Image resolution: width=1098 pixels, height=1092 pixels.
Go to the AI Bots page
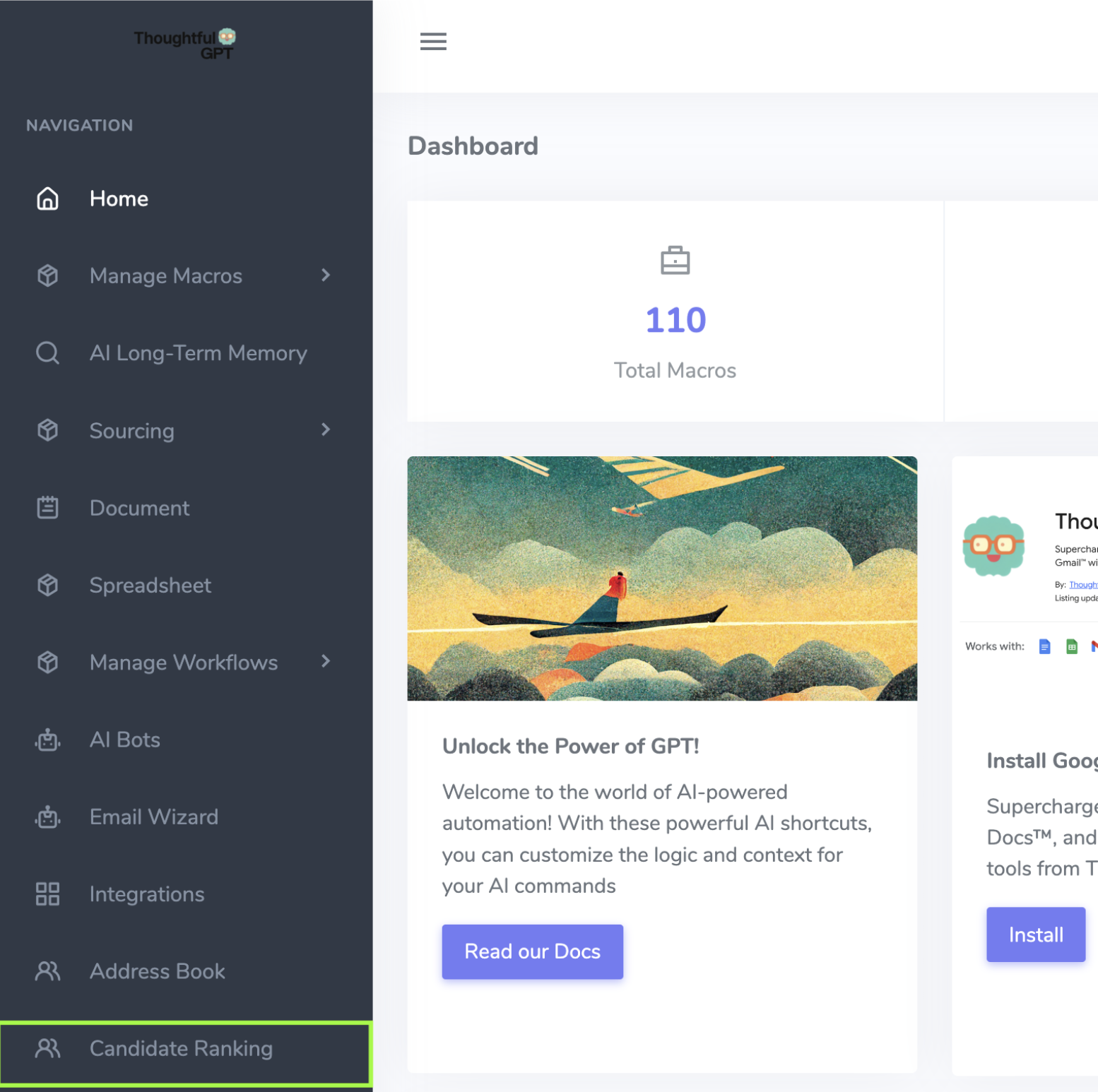(187, 740)
